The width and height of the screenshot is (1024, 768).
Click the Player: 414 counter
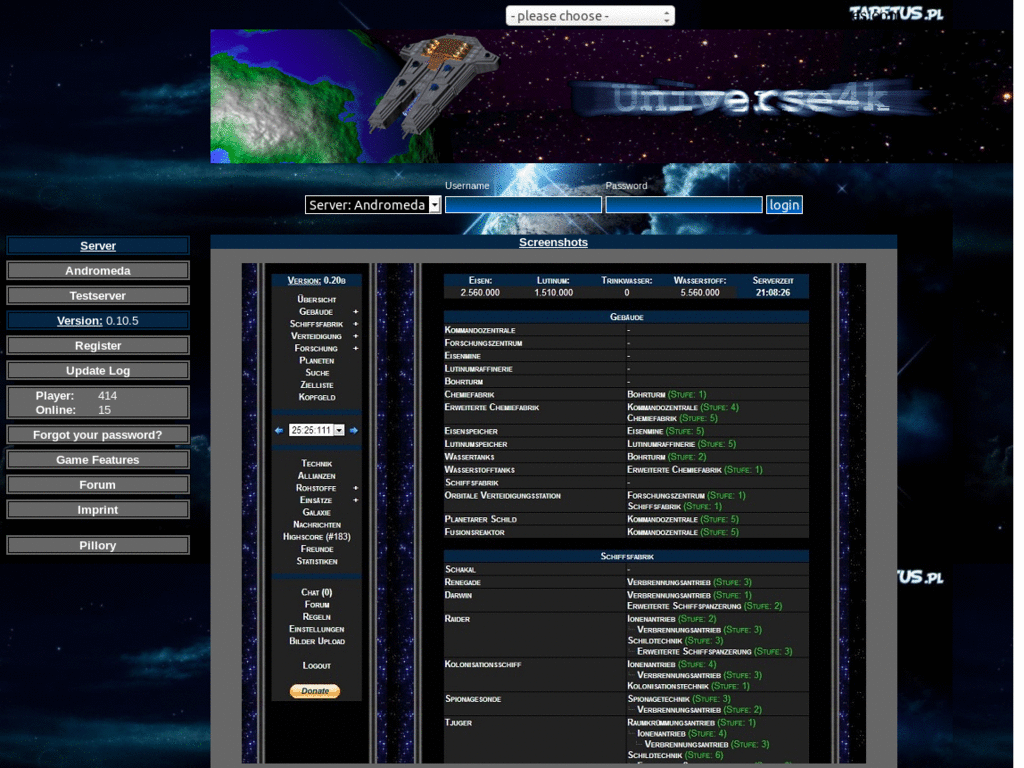click(x=76, y=396)
